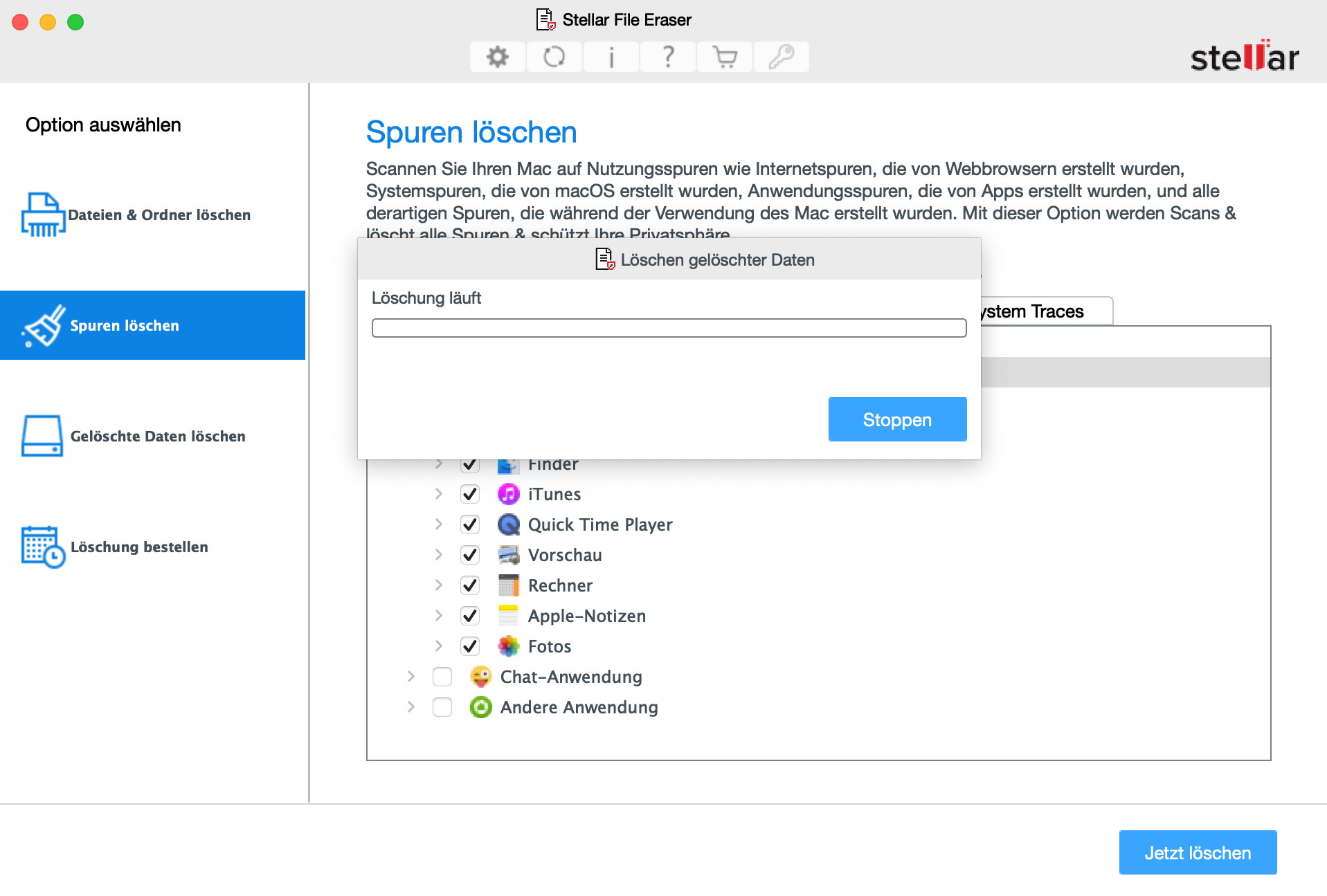Click the hard drive sidebar icon
The image size is (1327, 896).
click(x=42, y=436)
